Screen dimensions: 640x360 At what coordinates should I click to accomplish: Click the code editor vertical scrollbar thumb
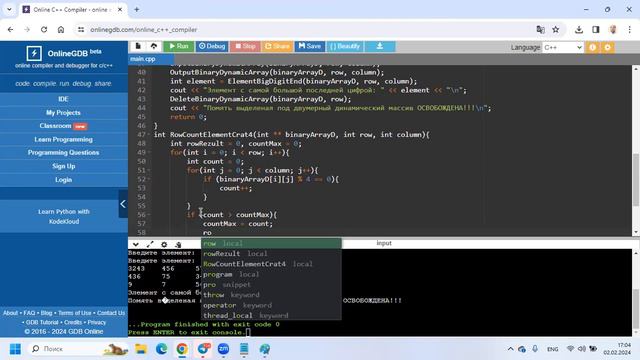[636, 180]
